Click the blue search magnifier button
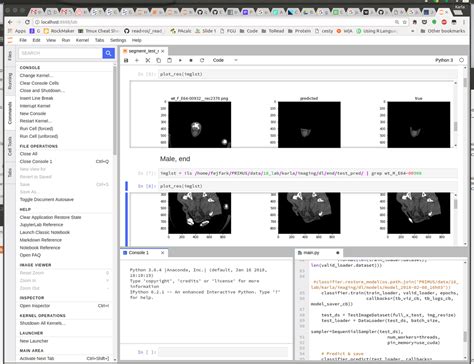This screenshot has height=364, width=474. [108, 53]
